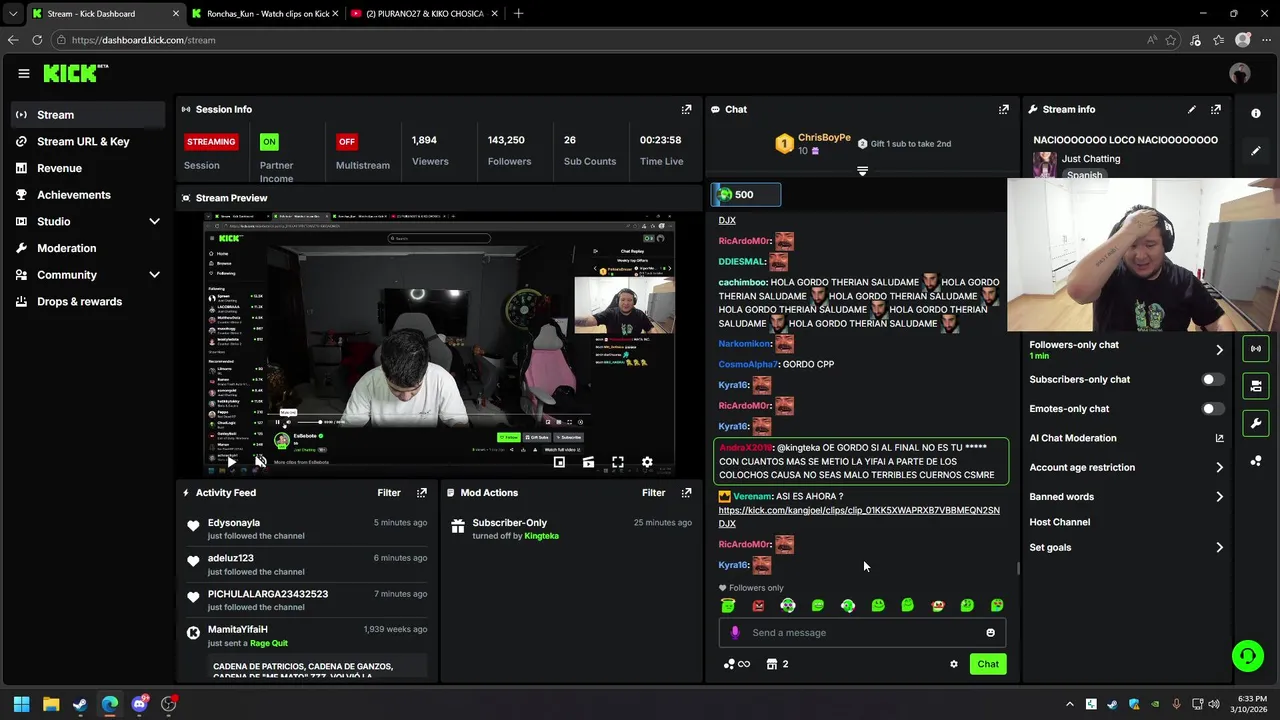Open Set goals chevron
The height and width of the screenshot is (720, 1280).
tap(1219, 547)
